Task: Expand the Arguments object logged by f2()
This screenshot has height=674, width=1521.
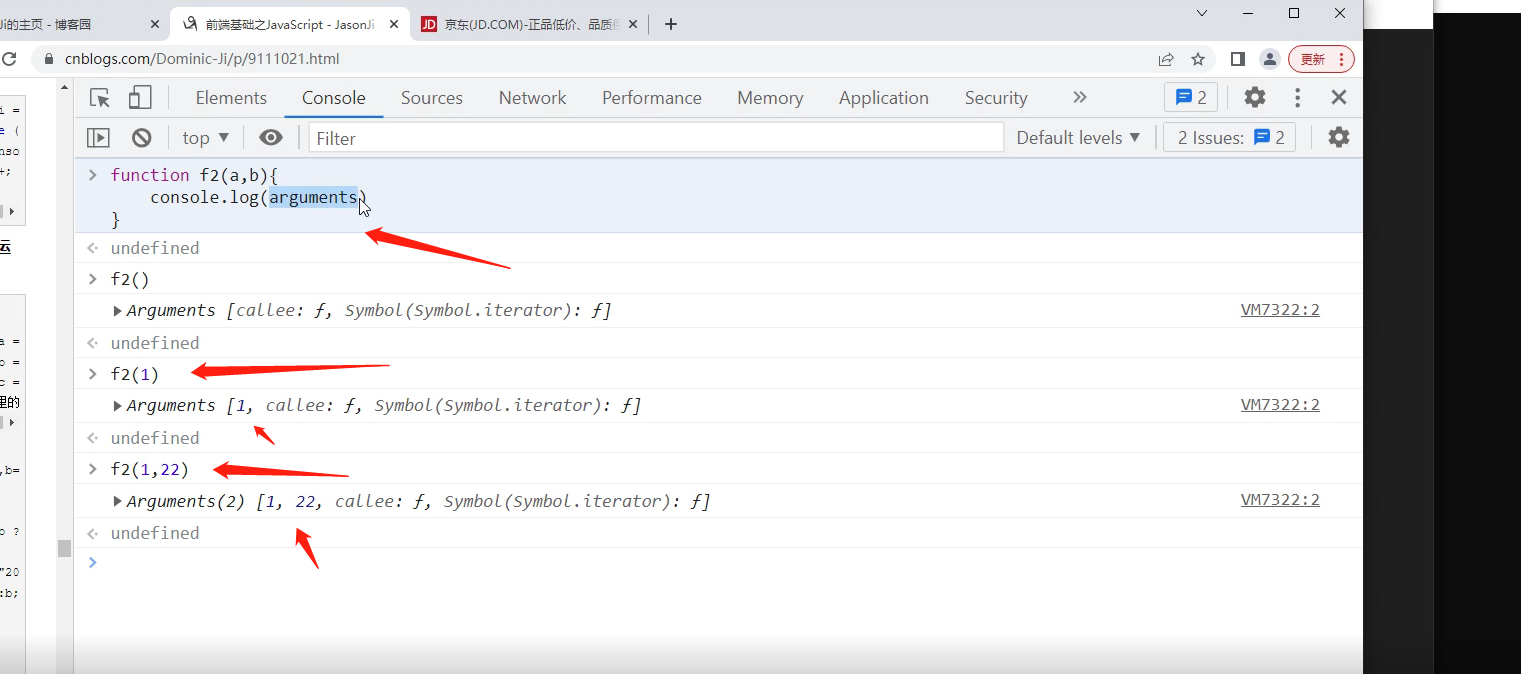Action: (x=118, y=310)
